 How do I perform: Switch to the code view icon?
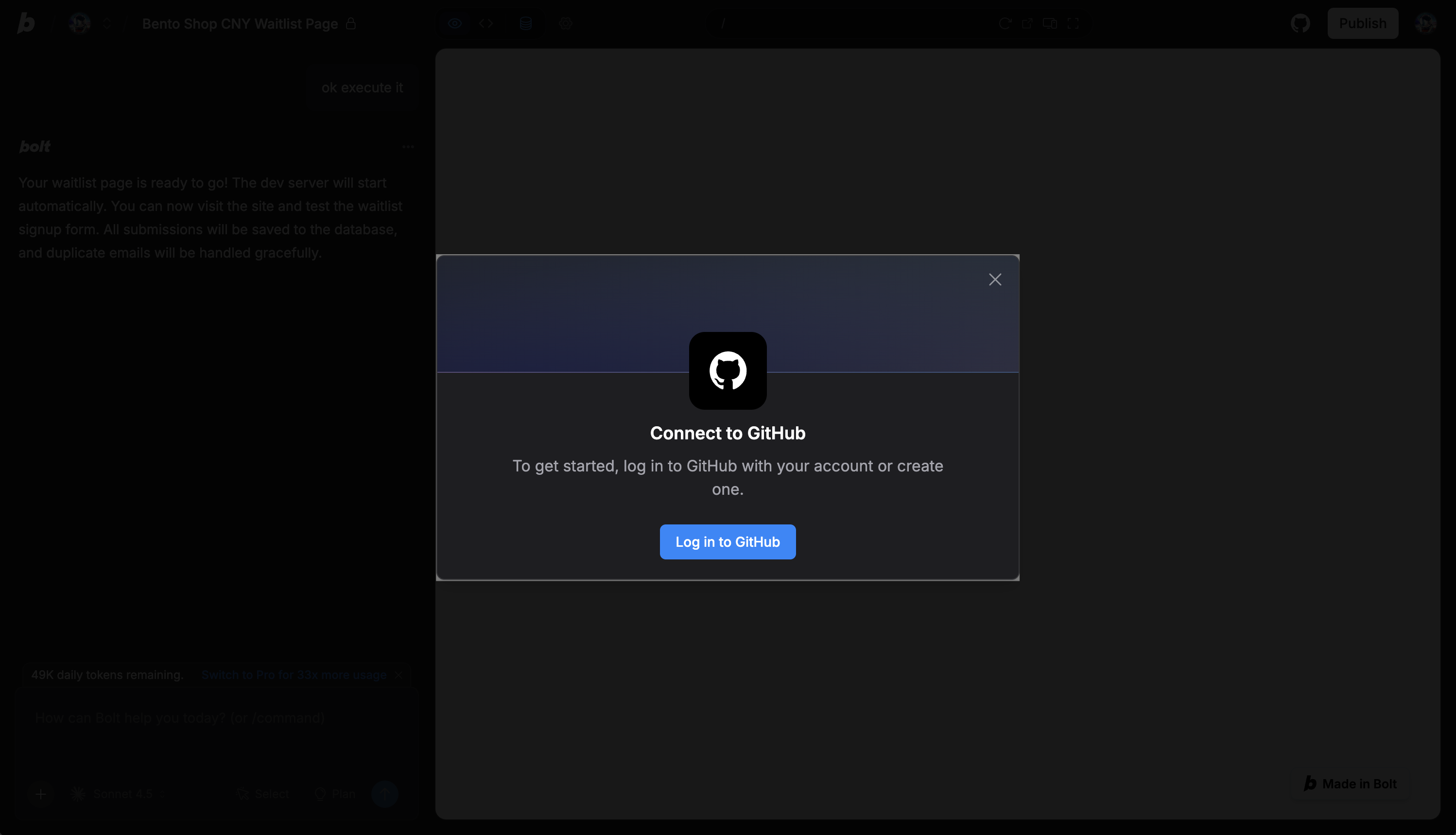click(x=487, y=23)
